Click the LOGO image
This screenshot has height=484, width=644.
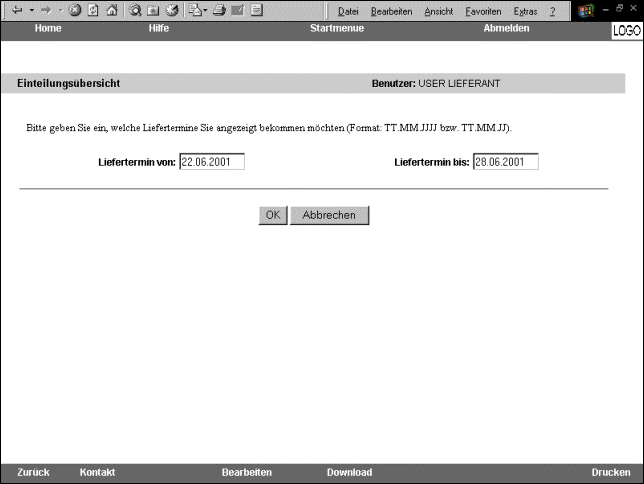coord(627,31)
